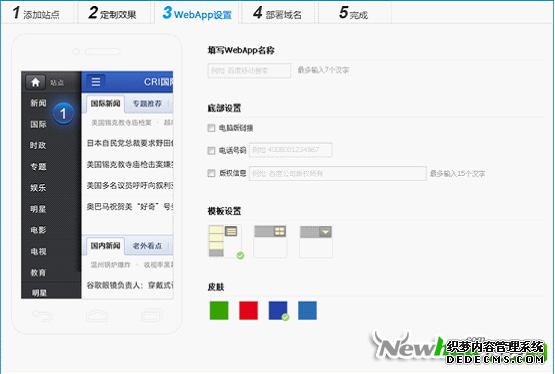This screenshot has width=555, height=374.
Task: Select 电视 in preview sidebar
Action: [x=38, y=252]
